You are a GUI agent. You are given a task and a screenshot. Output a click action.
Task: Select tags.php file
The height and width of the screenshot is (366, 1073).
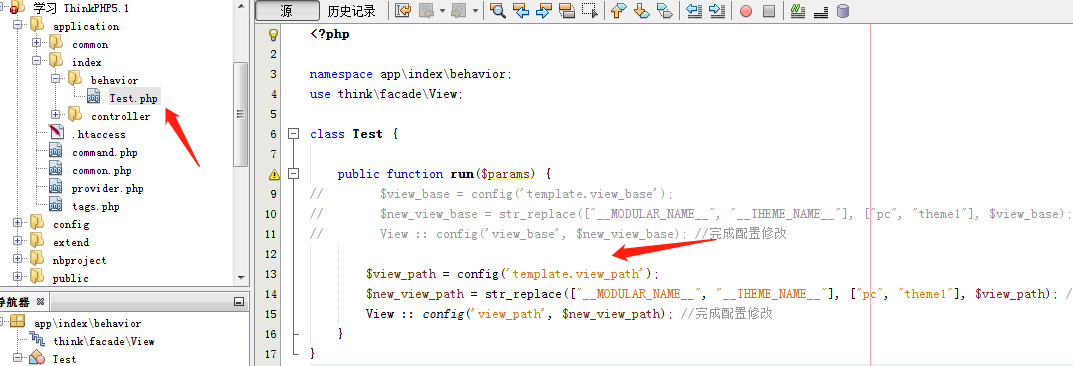tap(96, 207)
